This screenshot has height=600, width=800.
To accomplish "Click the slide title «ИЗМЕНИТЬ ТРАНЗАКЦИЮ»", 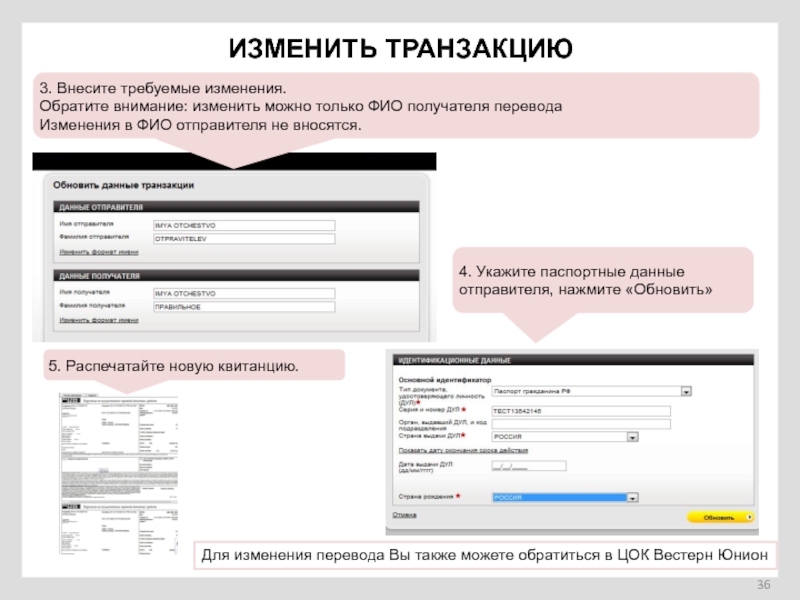I will [x=400, y=48].
